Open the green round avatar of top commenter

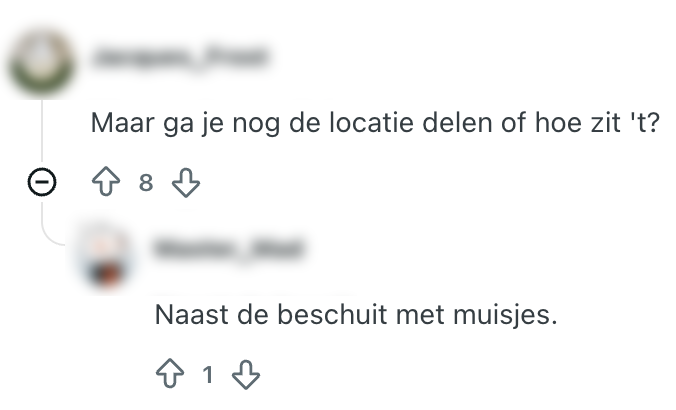[41, 61]
